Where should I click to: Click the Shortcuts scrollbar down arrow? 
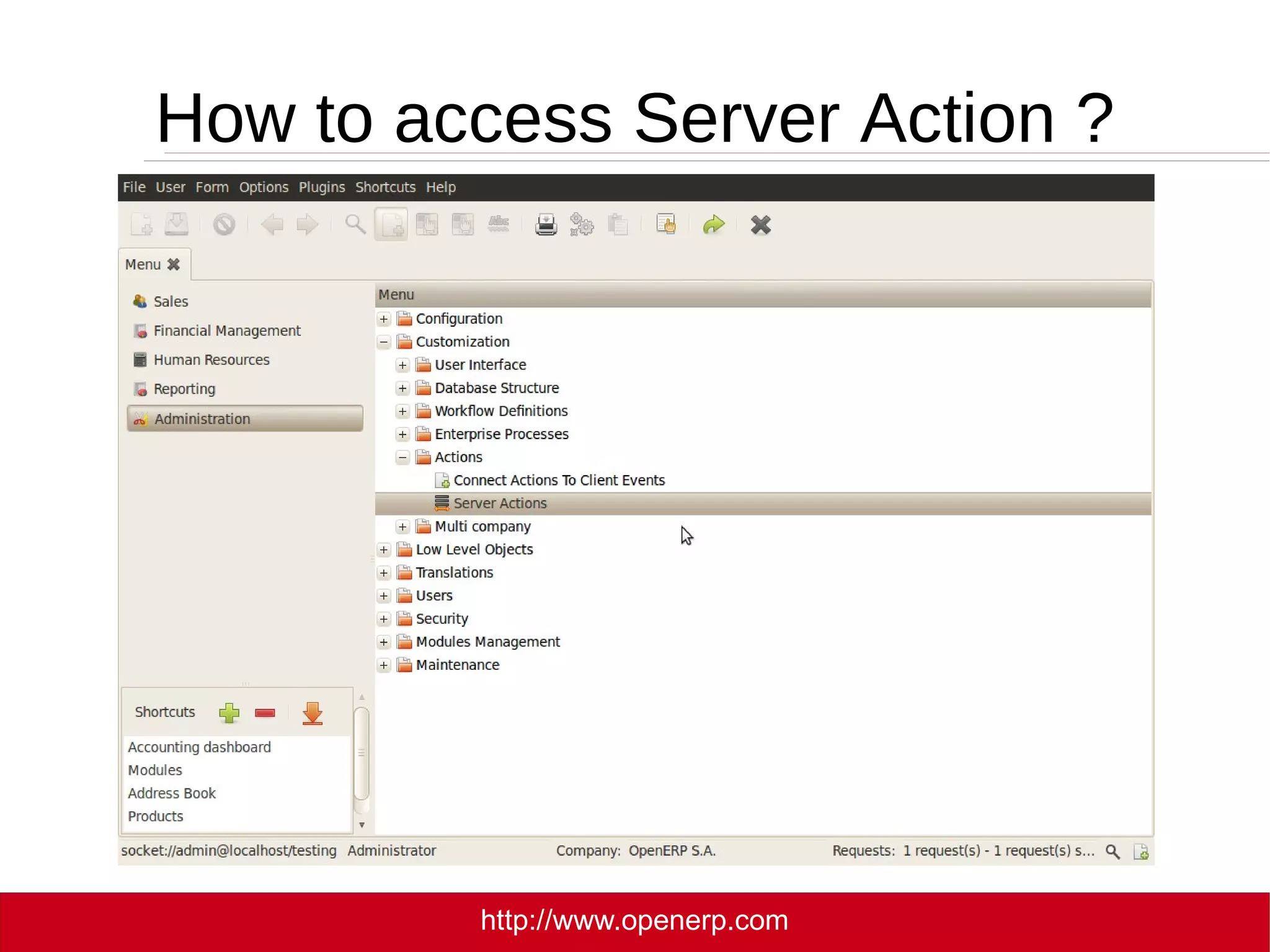(x=362, y=825)
